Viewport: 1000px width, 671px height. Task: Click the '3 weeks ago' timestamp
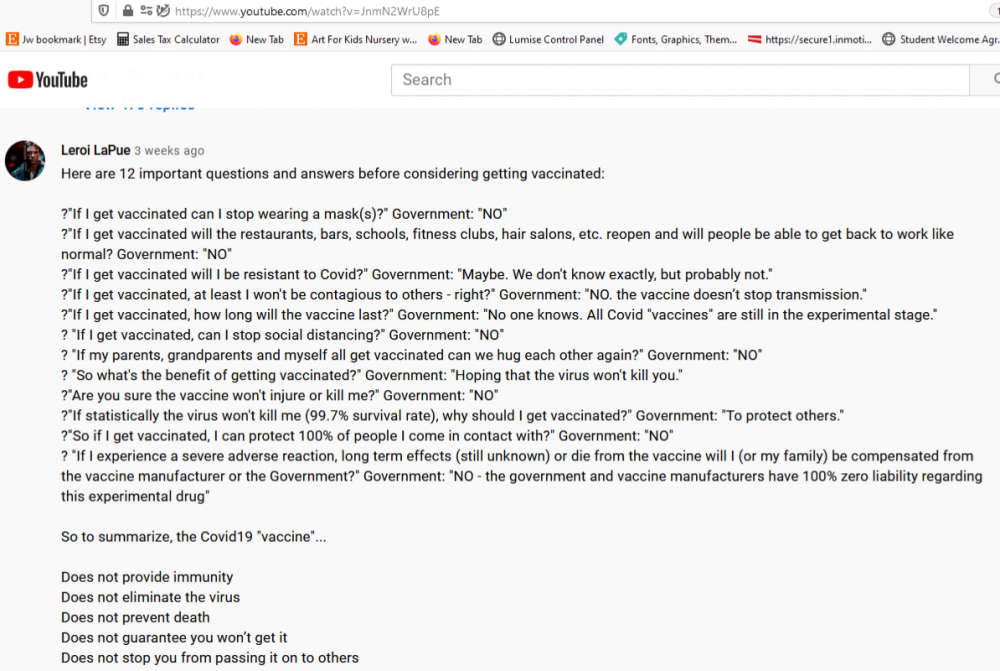[x=167, y=150]
